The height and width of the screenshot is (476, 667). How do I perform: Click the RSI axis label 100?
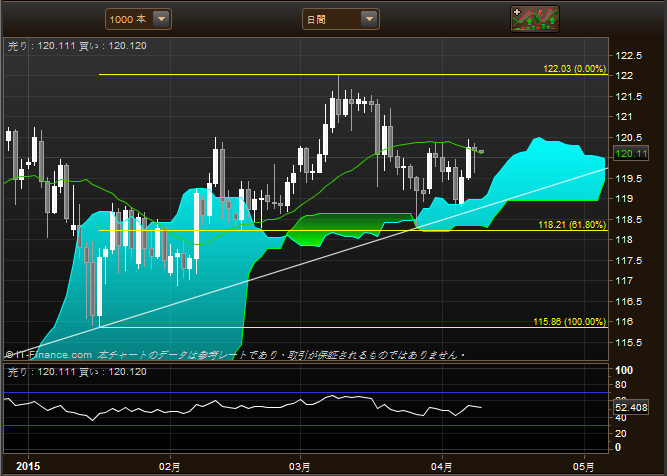(624, 370)
